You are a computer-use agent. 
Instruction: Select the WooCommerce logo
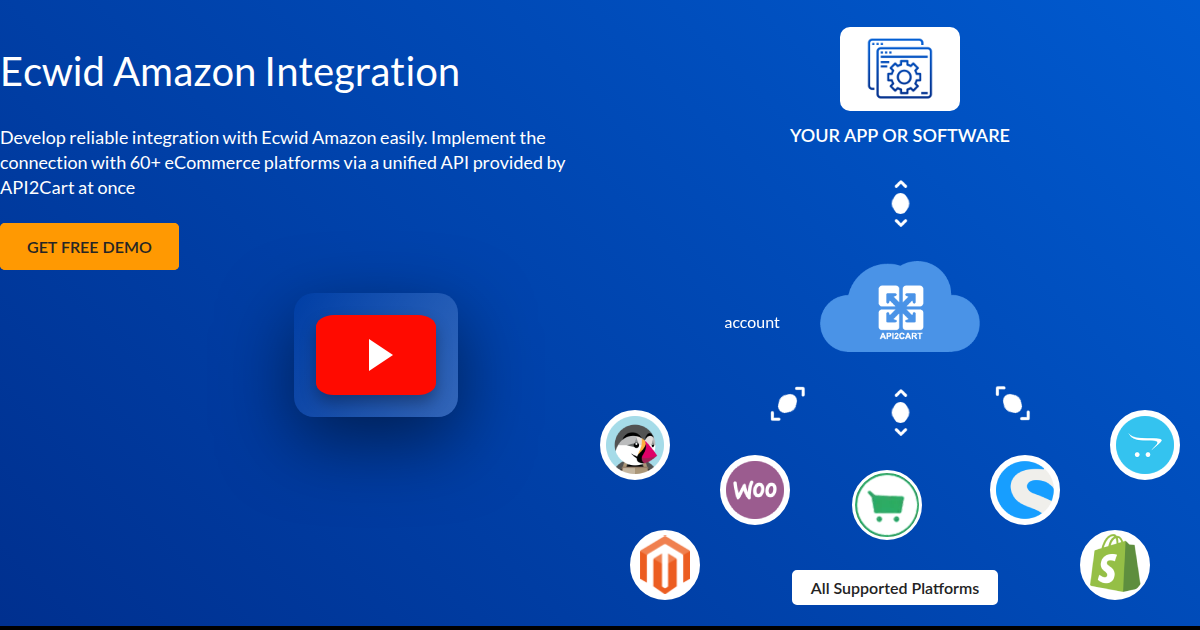(755, 490)
